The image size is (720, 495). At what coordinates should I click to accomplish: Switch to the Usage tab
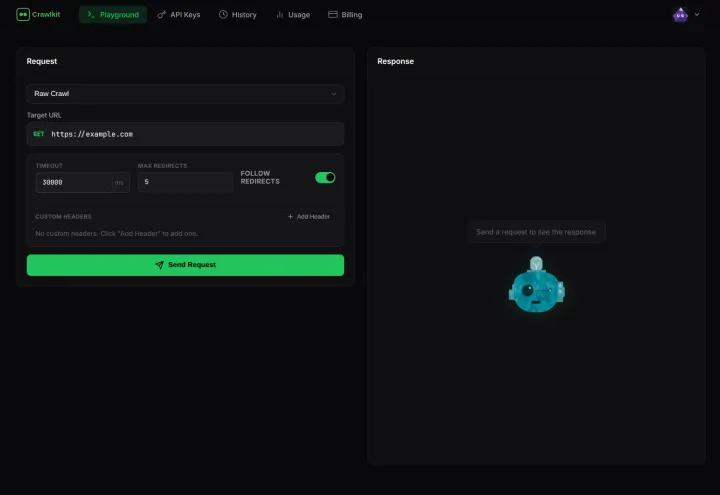click(293, 15)
